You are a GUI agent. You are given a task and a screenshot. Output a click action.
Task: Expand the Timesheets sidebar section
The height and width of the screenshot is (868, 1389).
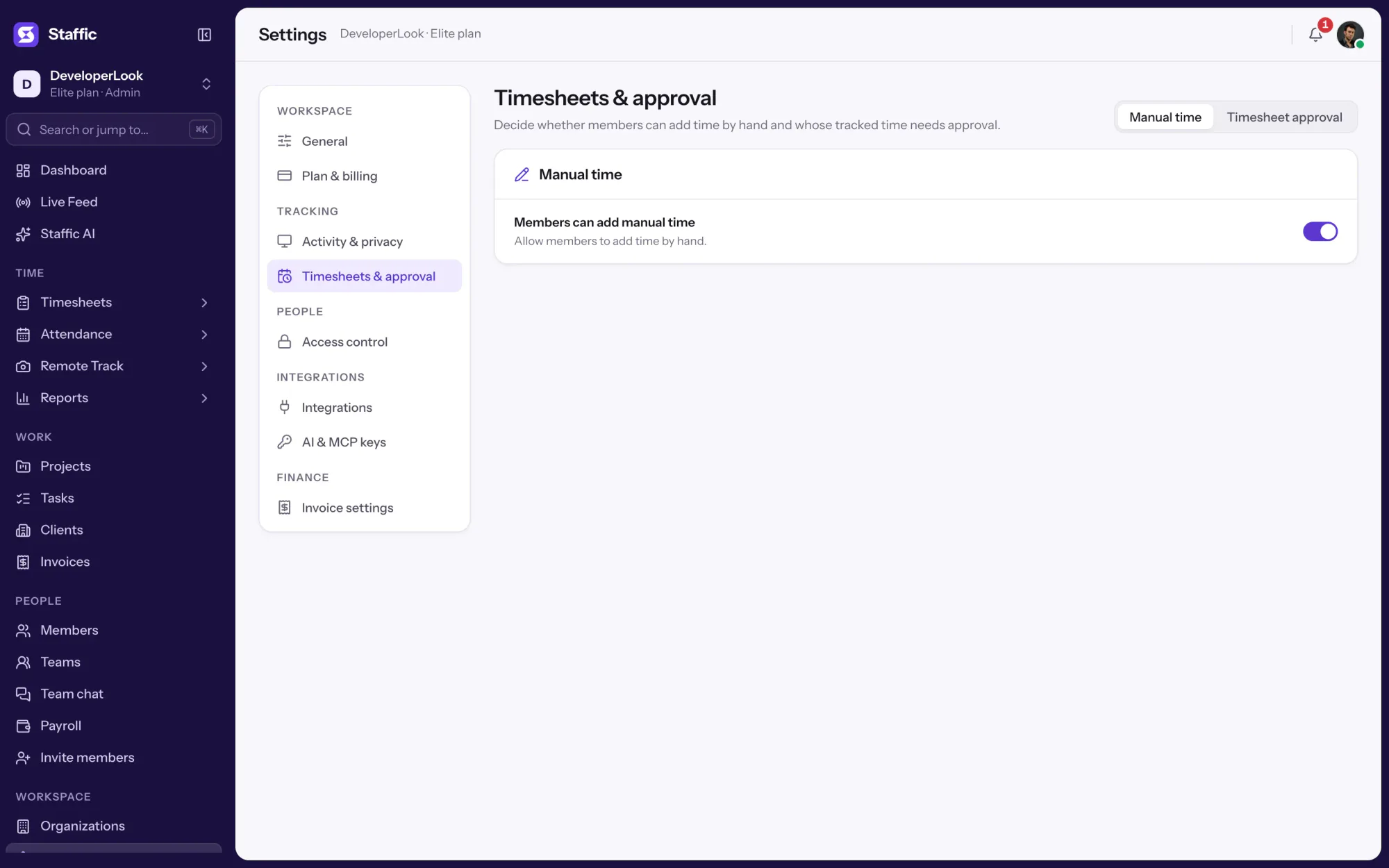(114, 302)
